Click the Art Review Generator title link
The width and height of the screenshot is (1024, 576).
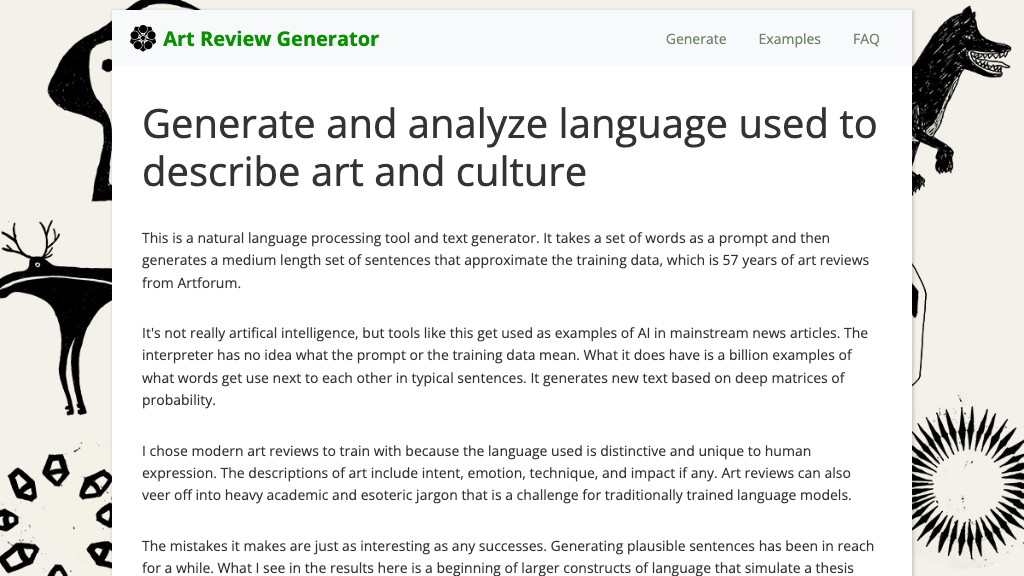coord(271,39)
